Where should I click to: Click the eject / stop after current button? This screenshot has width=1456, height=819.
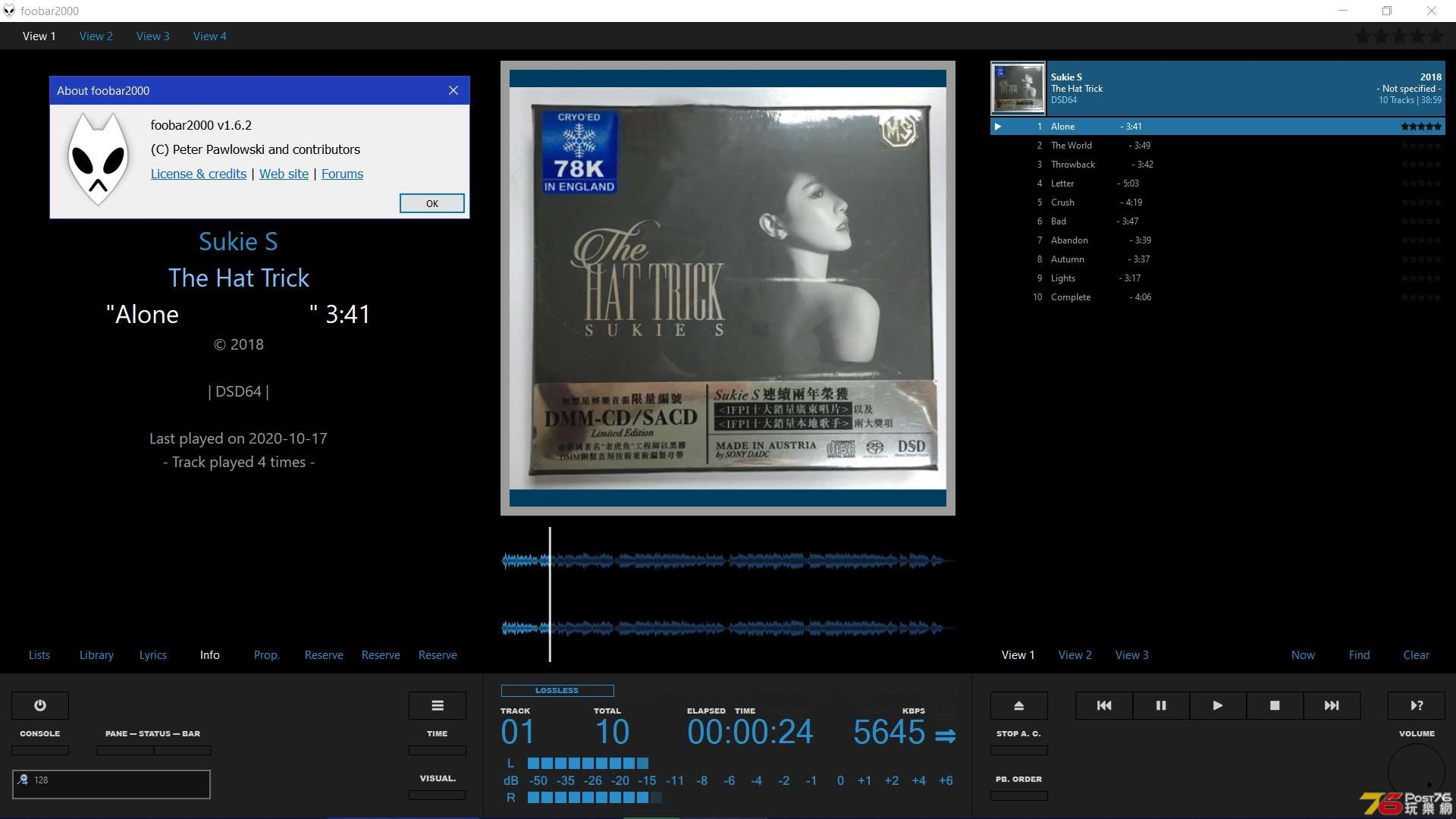[x=1019, y=705]
